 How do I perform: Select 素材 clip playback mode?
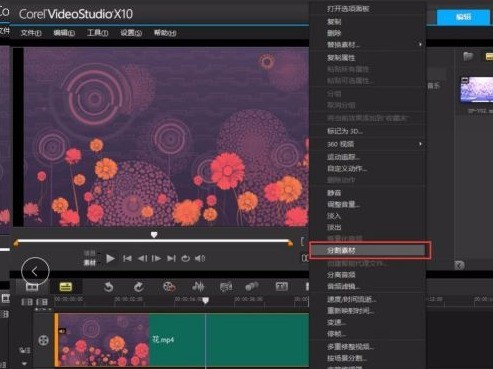tap(90, 263)
